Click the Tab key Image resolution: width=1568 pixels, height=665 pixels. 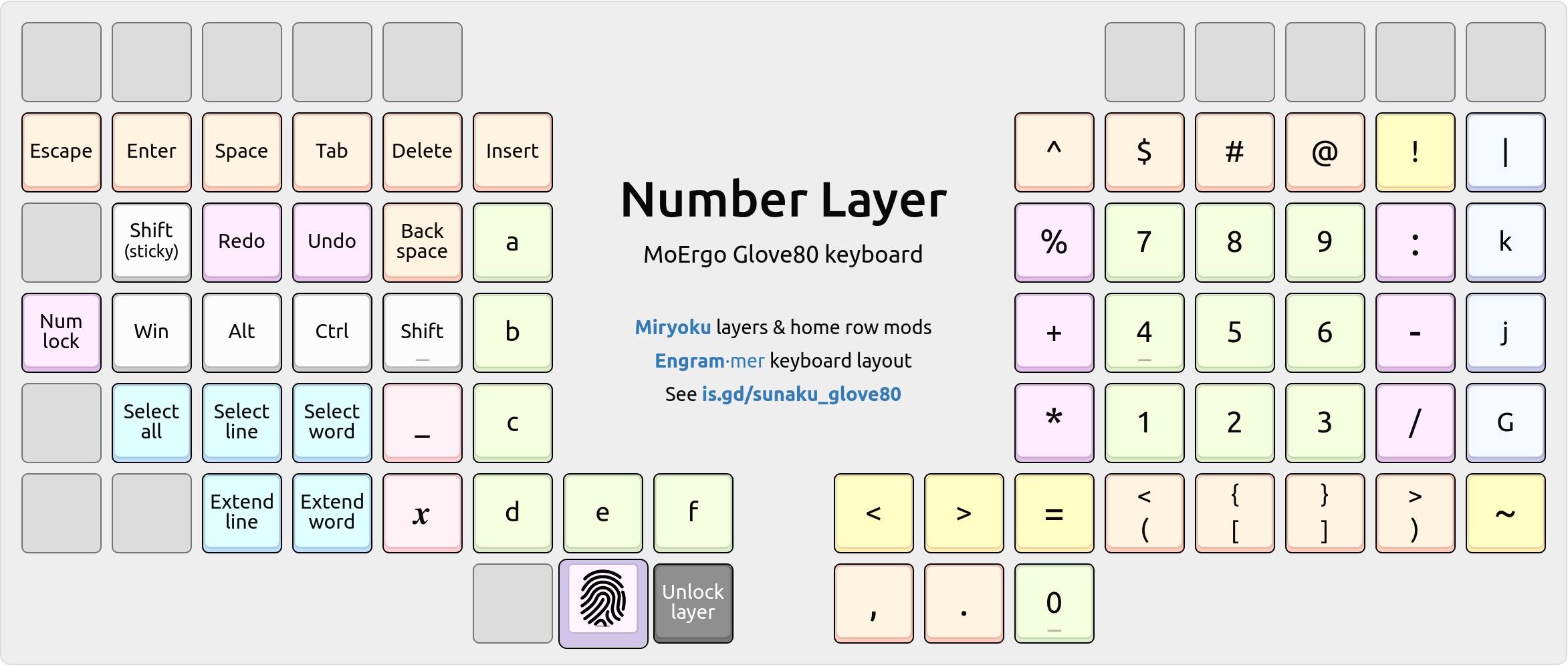[x=332, y=152]
